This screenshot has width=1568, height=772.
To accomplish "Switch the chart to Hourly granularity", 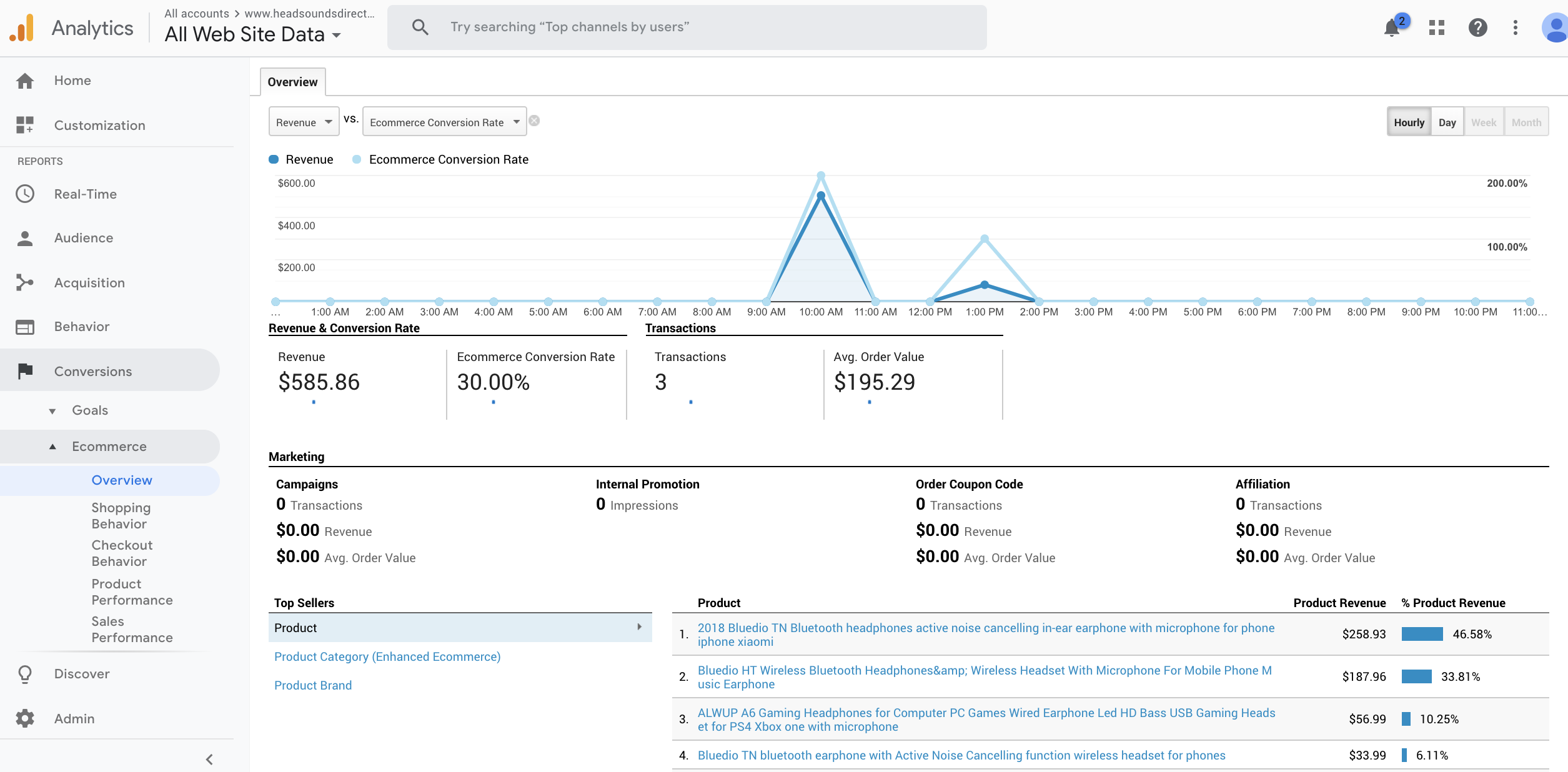I will [1409, 122].
